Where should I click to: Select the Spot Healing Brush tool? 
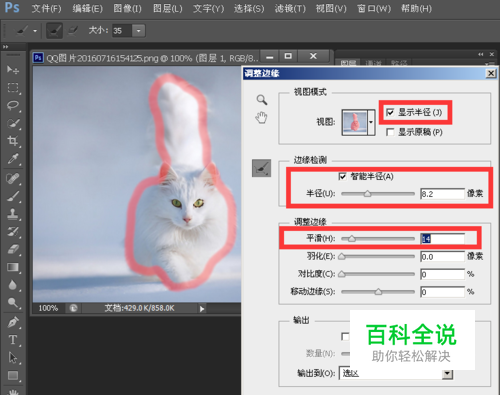(13, 179)
